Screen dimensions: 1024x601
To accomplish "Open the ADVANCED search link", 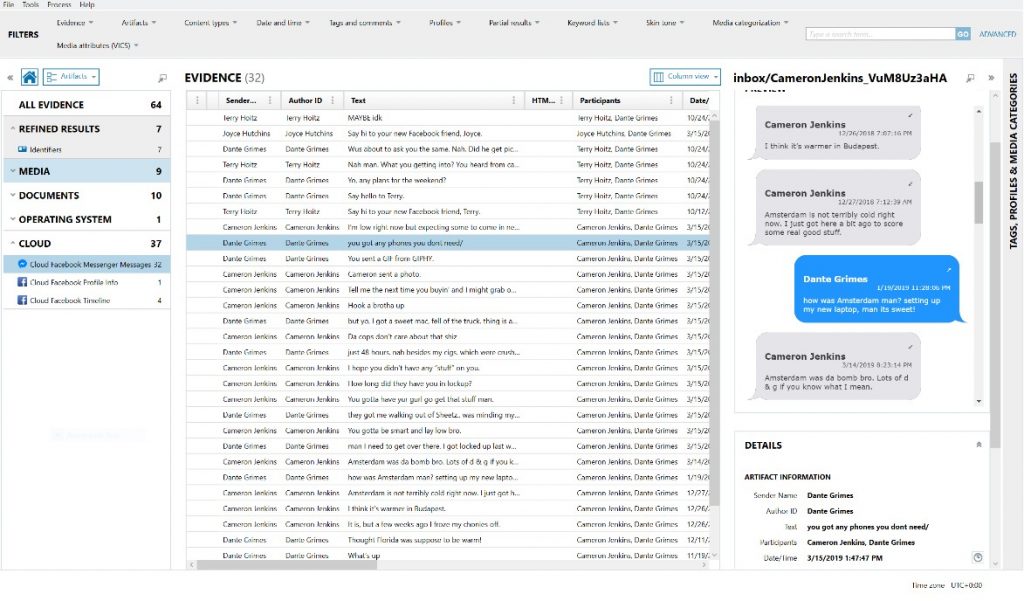I will point(997,34).
